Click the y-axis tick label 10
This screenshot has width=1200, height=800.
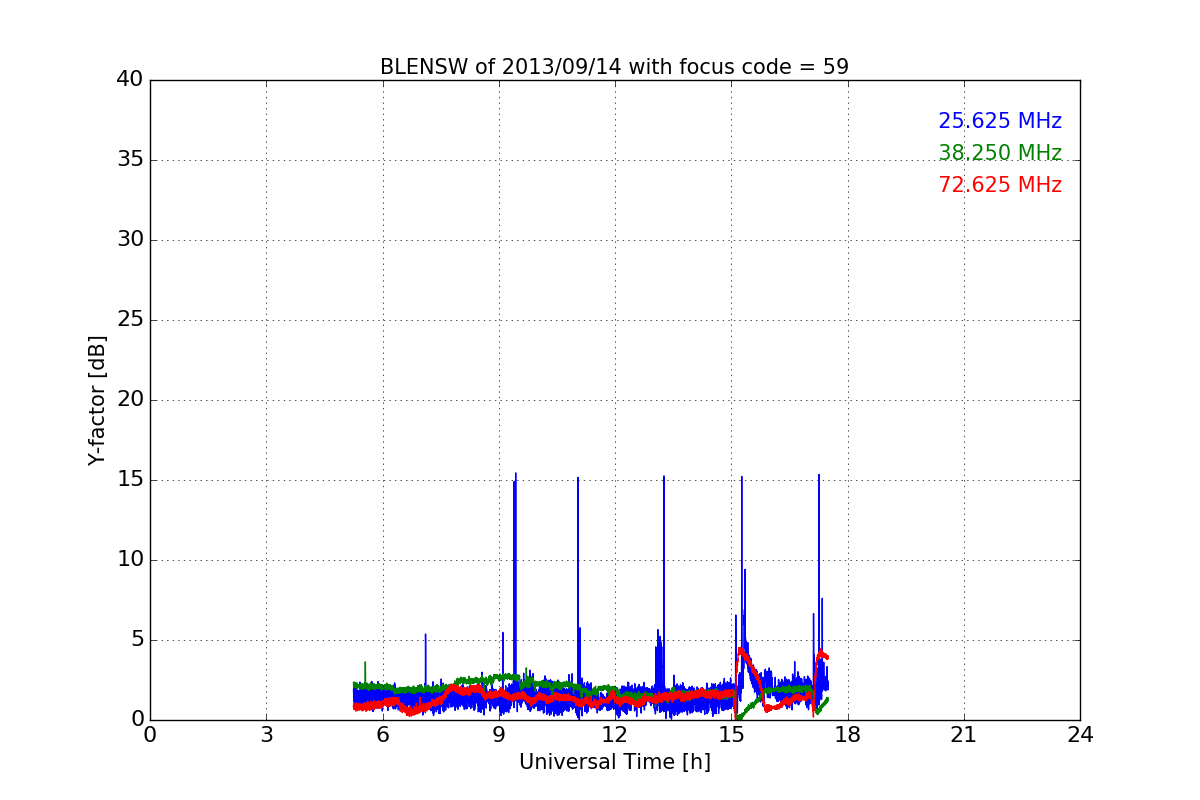pos(129,560)
